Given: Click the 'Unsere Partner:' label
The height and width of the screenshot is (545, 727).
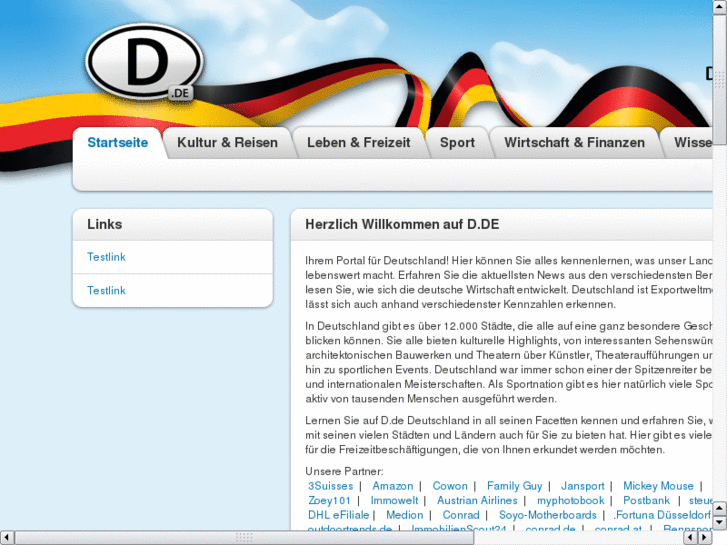Looking at the screenshot, I should [344, 471].
